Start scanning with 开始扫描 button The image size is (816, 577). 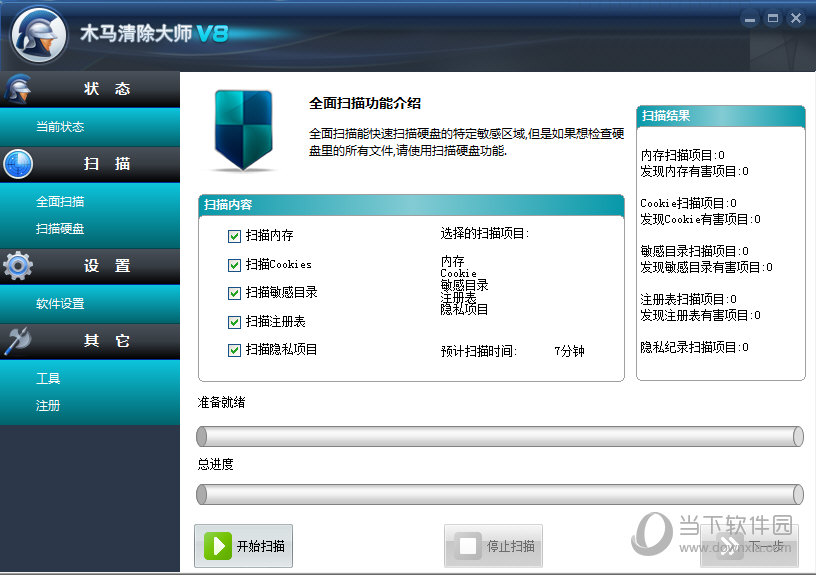pos(244,546)
